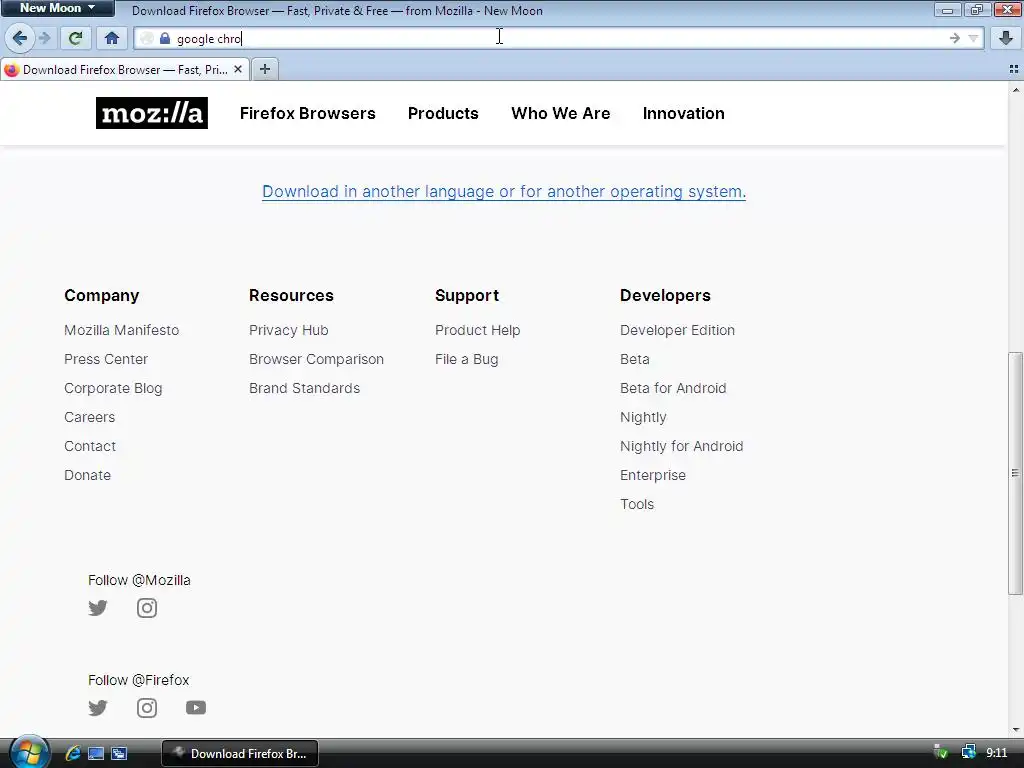Open Product Help link
This screenshot has width=1024, height=768.
477,330
